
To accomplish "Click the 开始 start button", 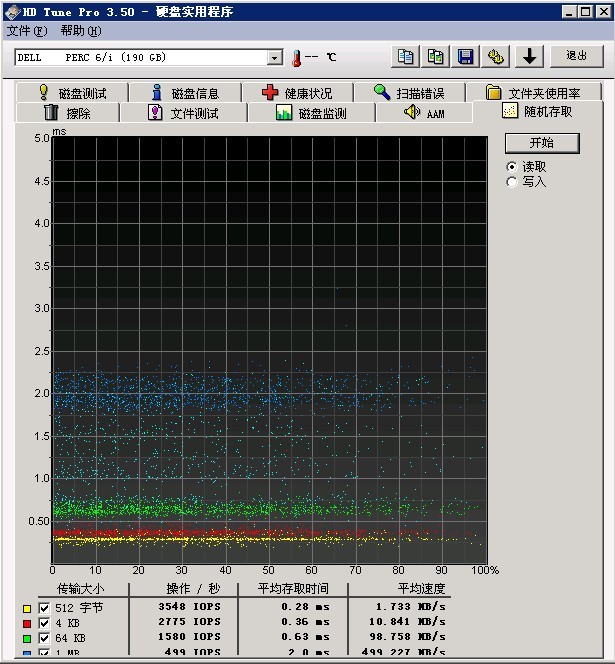I will click(x=542, y=143).
